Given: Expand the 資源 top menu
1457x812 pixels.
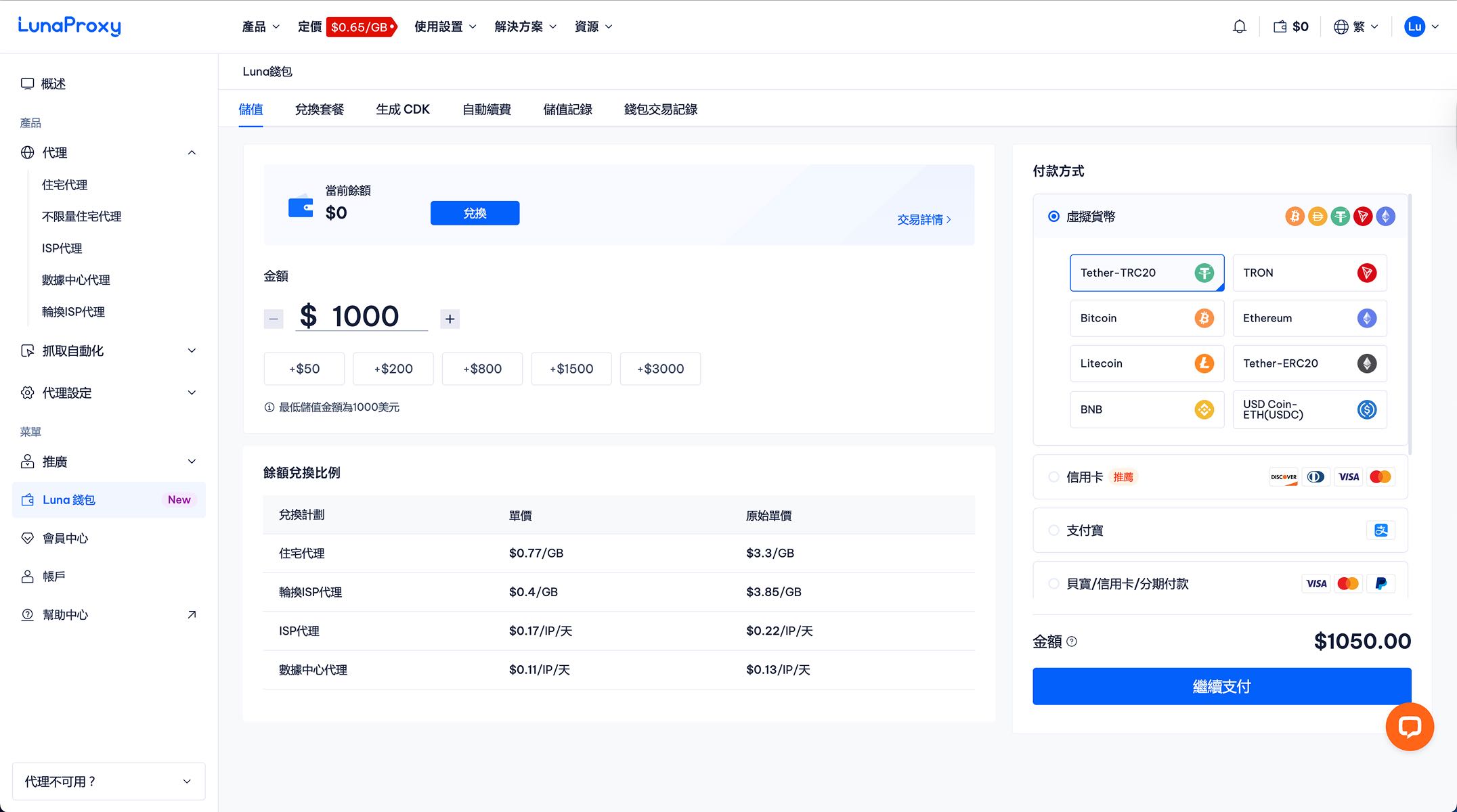Looking at the screenshot, I should click(x=594, y=26).
